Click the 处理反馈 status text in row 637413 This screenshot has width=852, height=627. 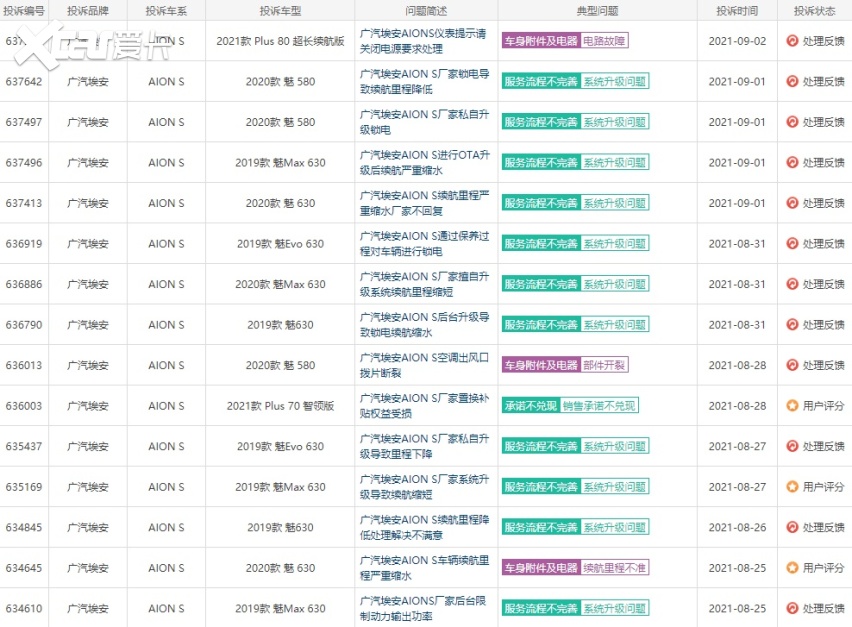pyautogui.click(x=824, y=203)
